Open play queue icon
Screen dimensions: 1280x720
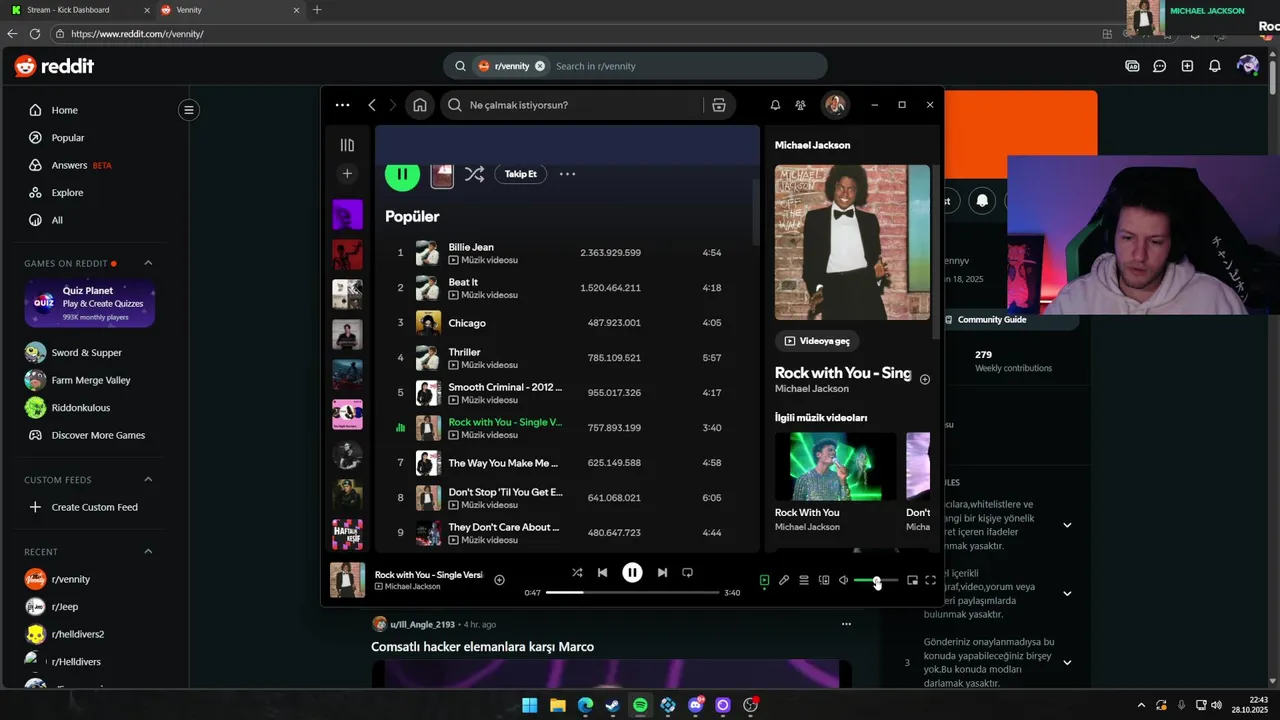click(x=804, y=580)
